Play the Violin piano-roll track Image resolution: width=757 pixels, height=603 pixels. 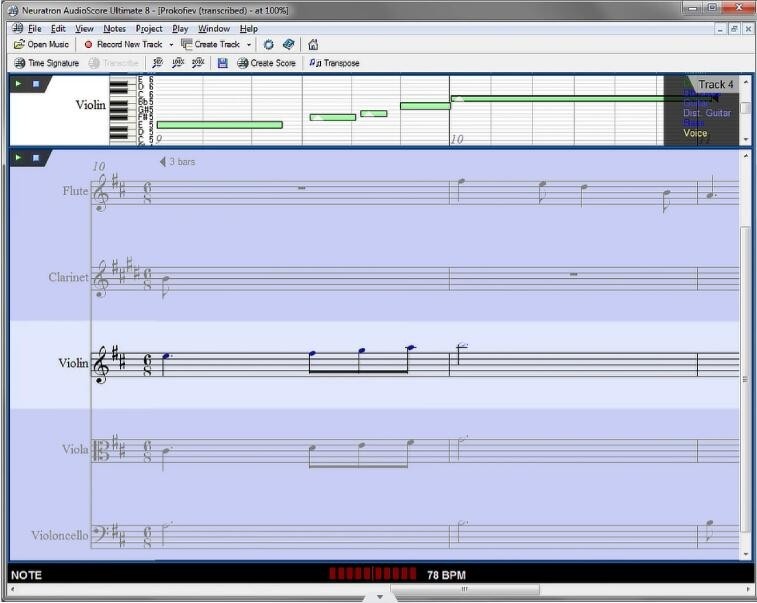pyautogui.click(x=18, y=84)
